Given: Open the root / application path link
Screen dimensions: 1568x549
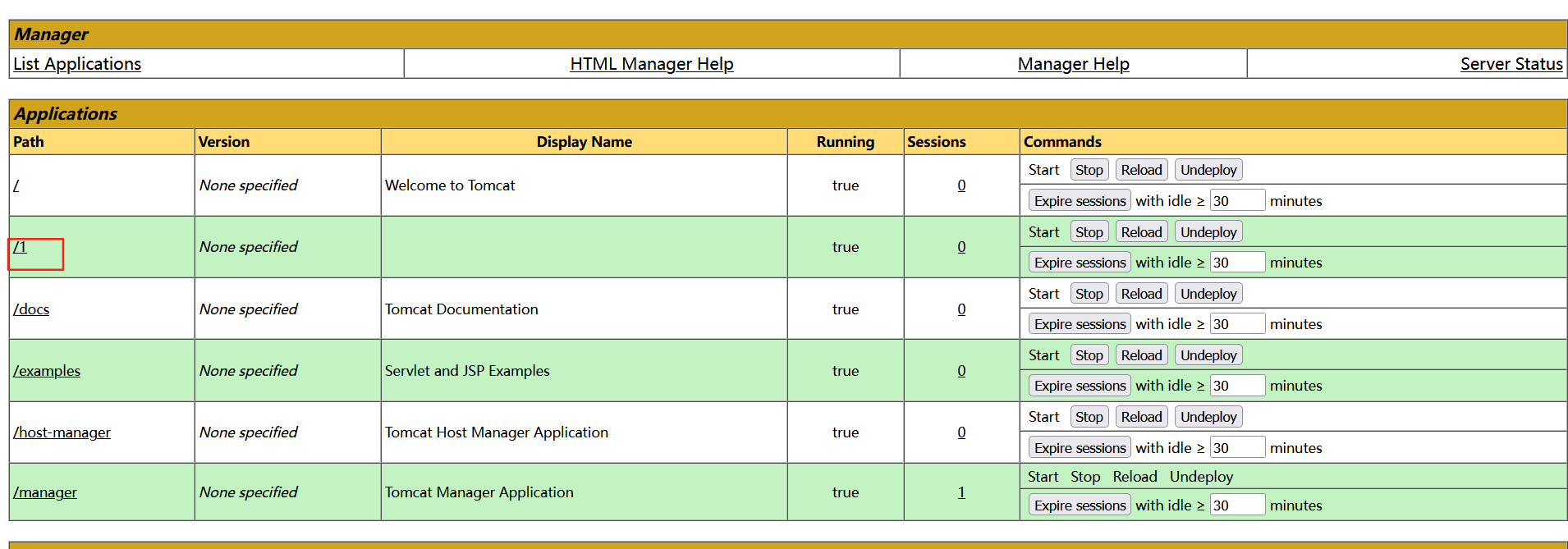Looking at the screenshot, I should 16,185.
